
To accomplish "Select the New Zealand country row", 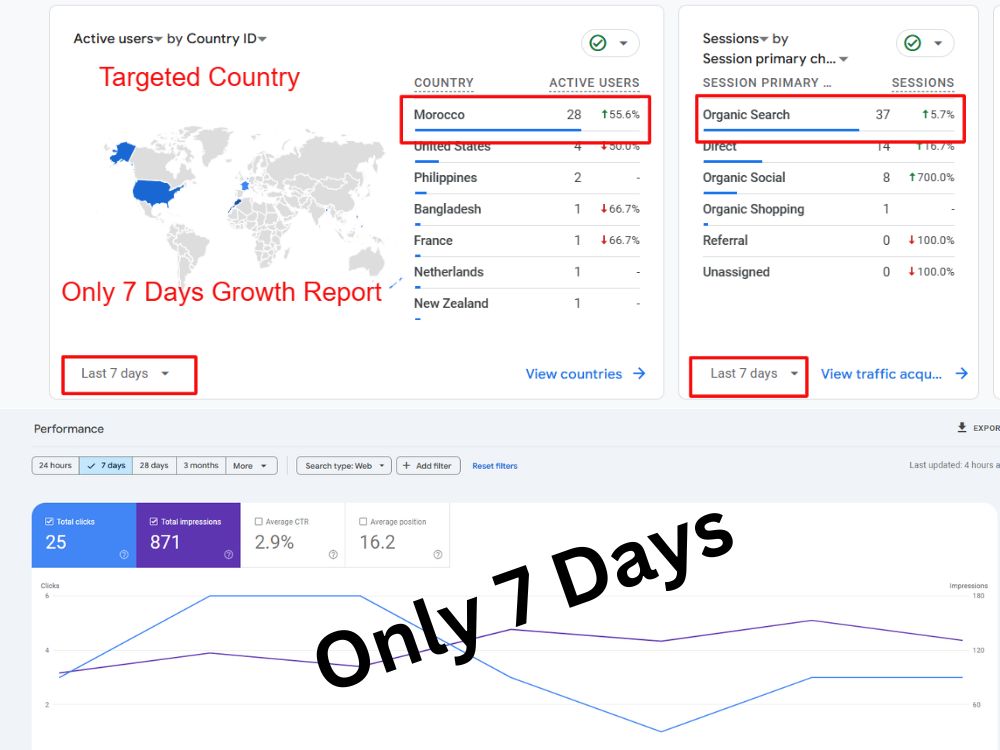I will (x=526, y=304).
